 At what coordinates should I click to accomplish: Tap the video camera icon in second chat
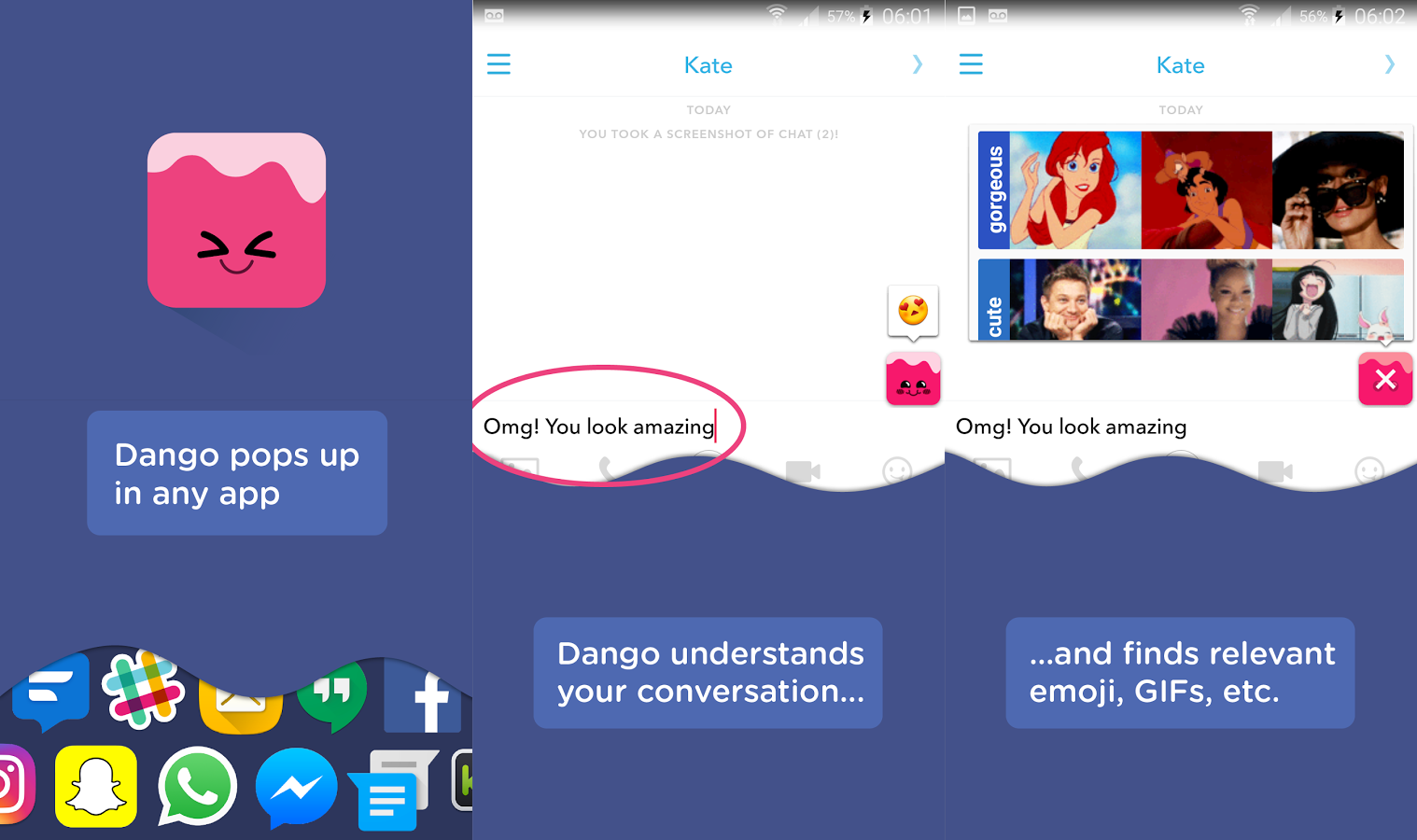click(1274, 471)
